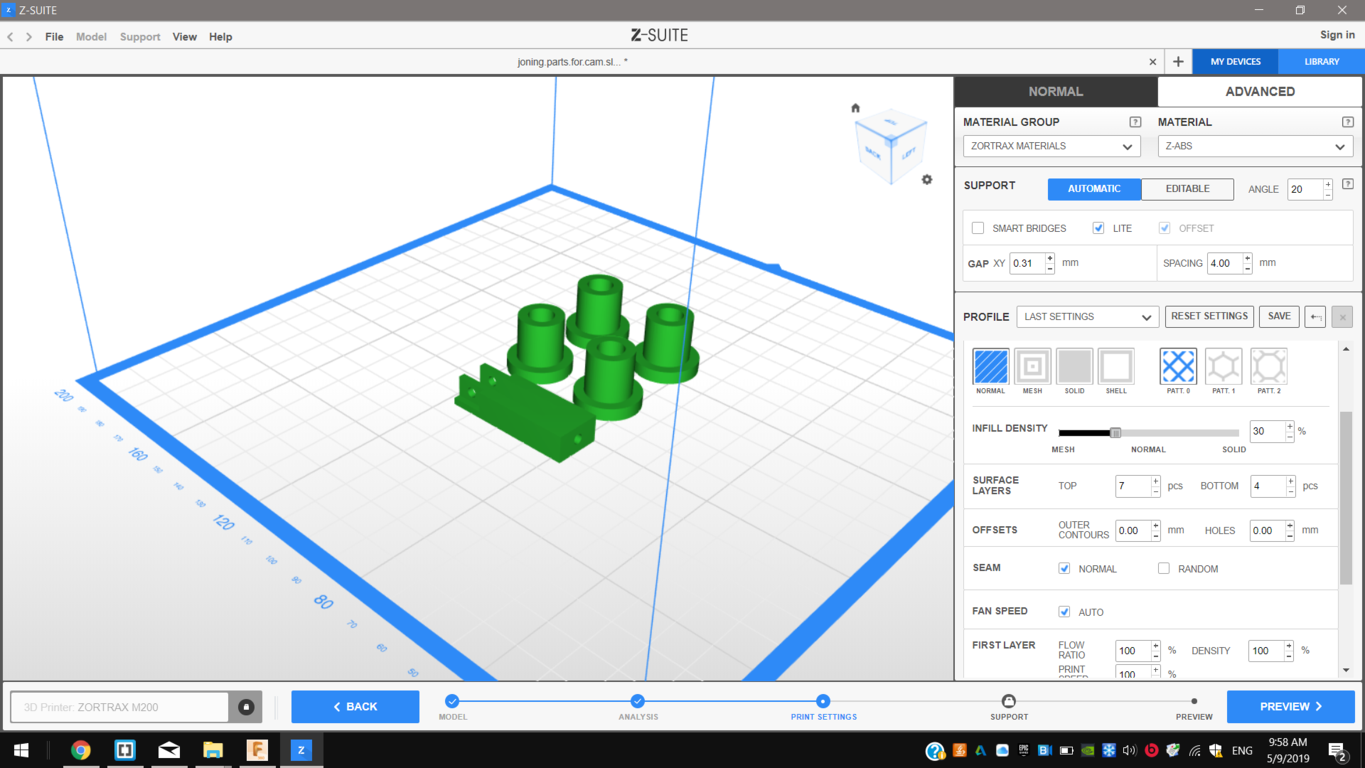Open the view settings gear near the cube

coord(927,180)
